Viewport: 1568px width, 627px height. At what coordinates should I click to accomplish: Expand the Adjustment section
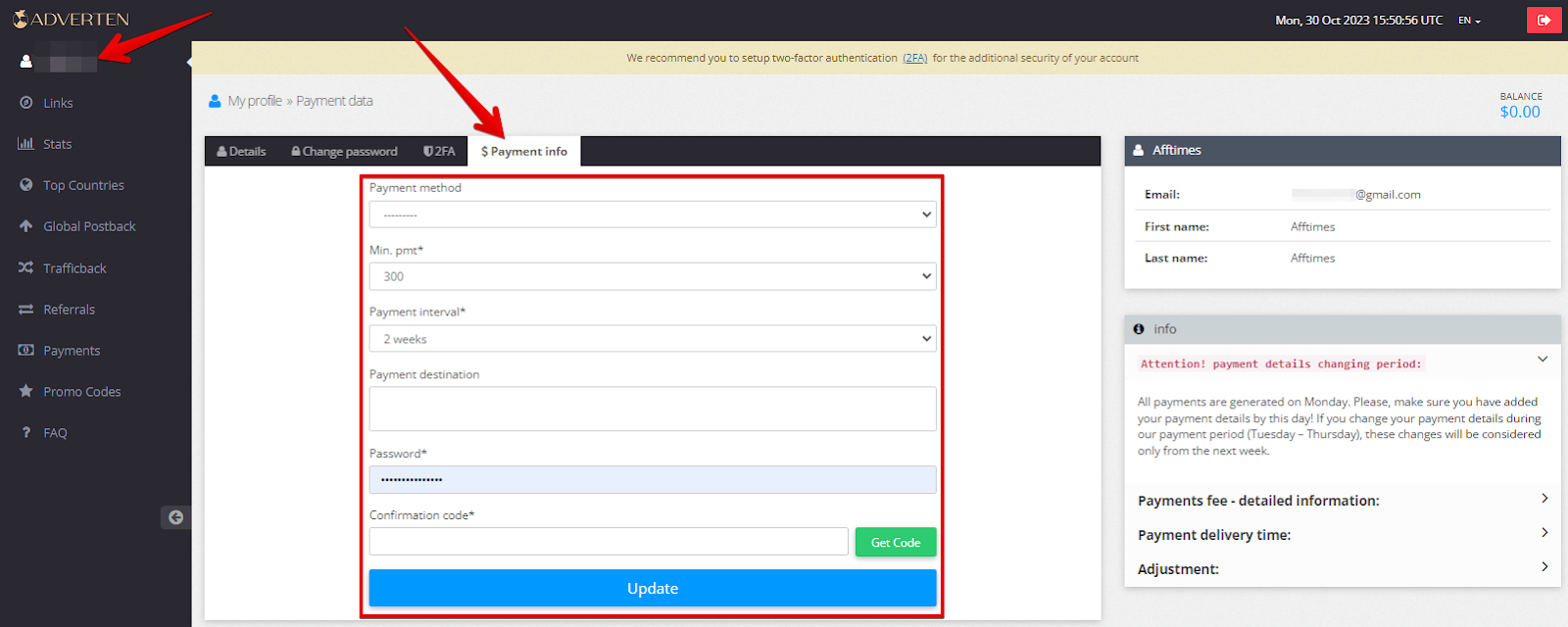pyautogui.click(x=1343, y=569)
